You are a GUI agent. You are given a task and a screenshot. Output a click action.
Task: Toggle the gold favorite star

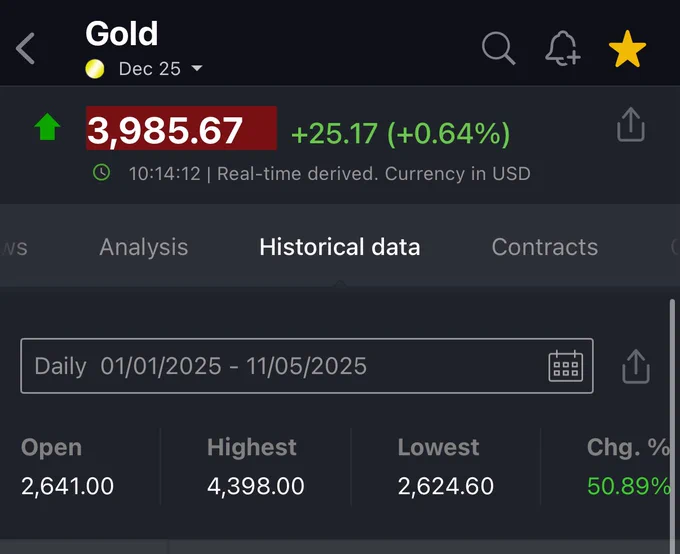click(627, 48)
